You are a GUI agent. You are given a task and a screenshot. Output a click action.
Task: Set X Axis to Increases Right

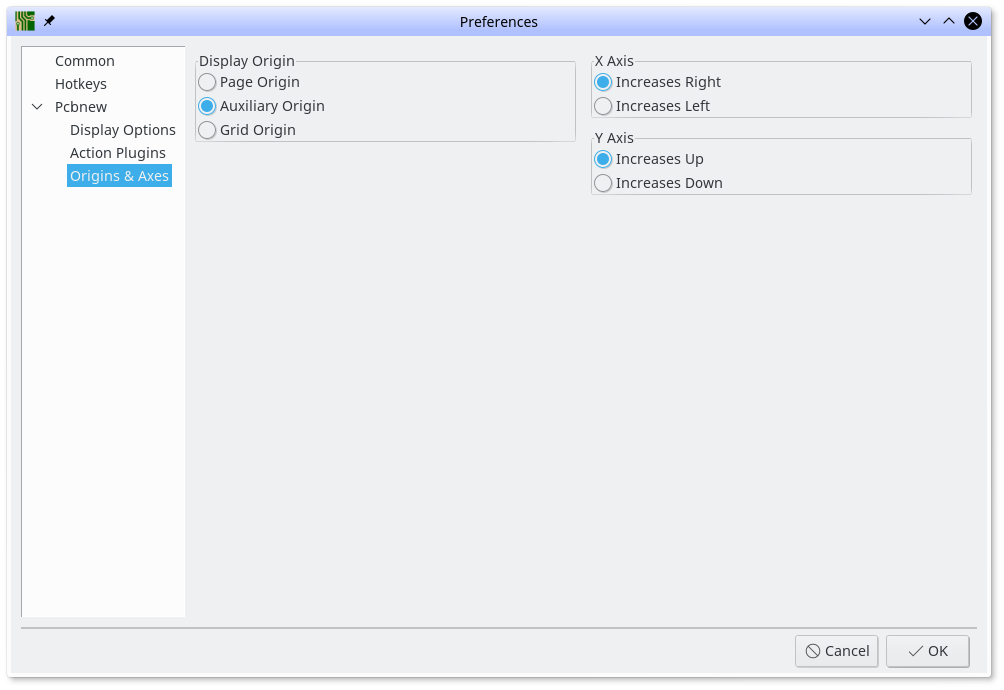(x=603, y=82)
